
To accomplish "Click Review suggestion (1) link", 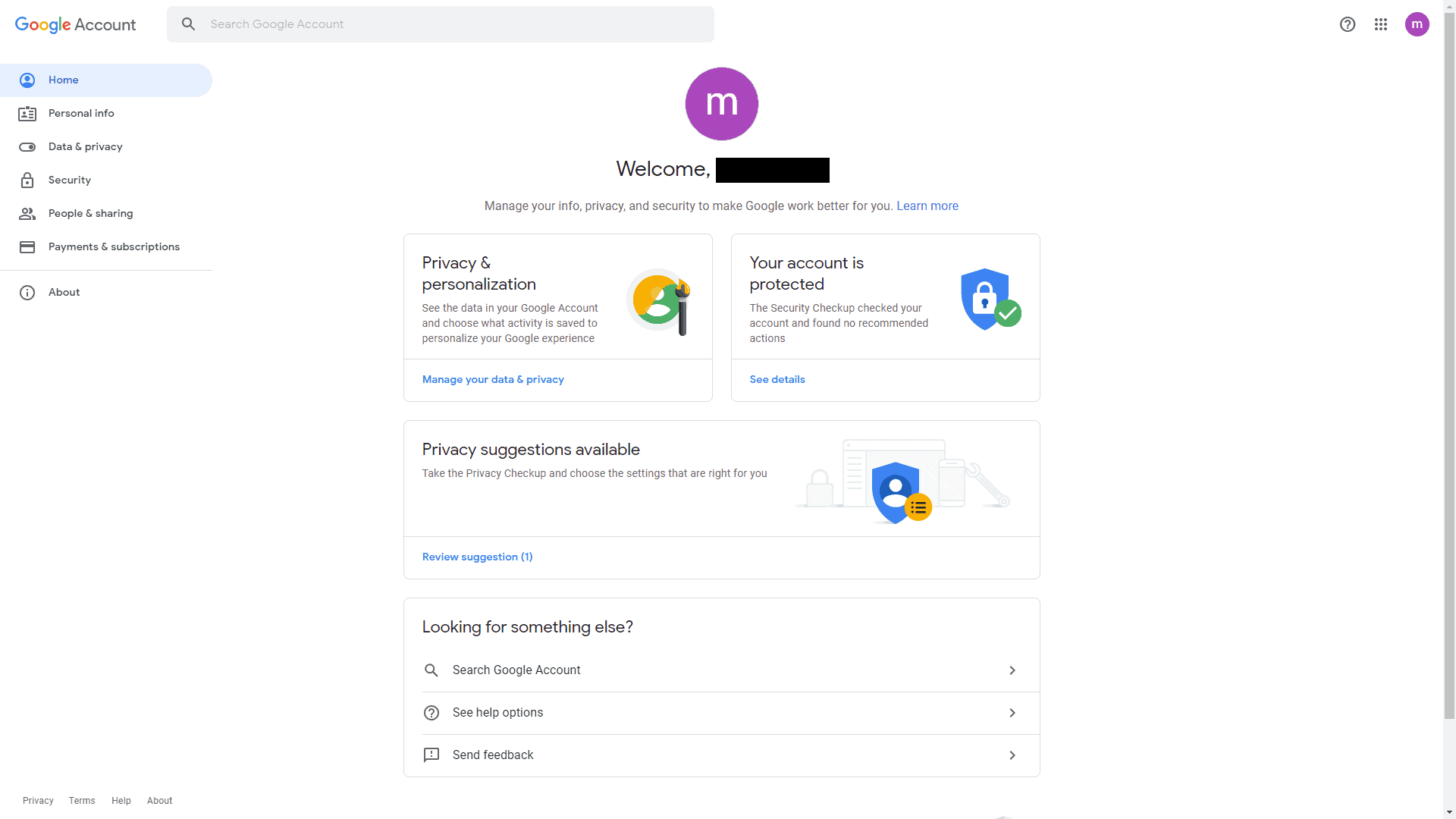I will click(x=478, y=557).
